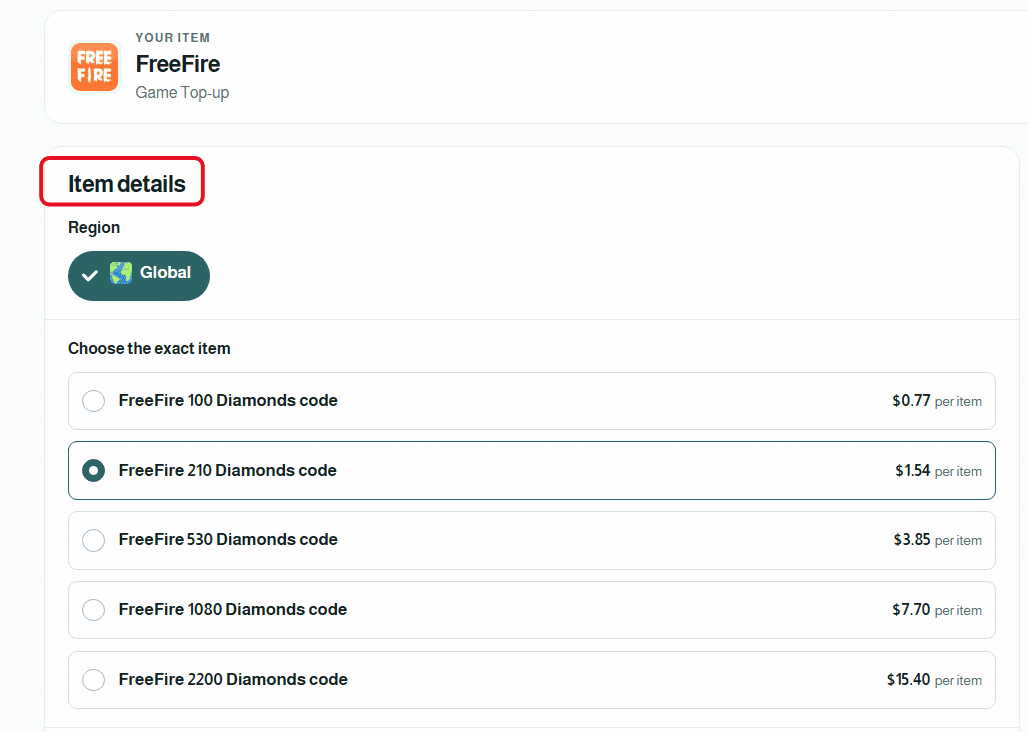The image size is (1028, 732).
Task: Click the FreeFire 1080 Diamonds code label
Action: tap(233, 609)
